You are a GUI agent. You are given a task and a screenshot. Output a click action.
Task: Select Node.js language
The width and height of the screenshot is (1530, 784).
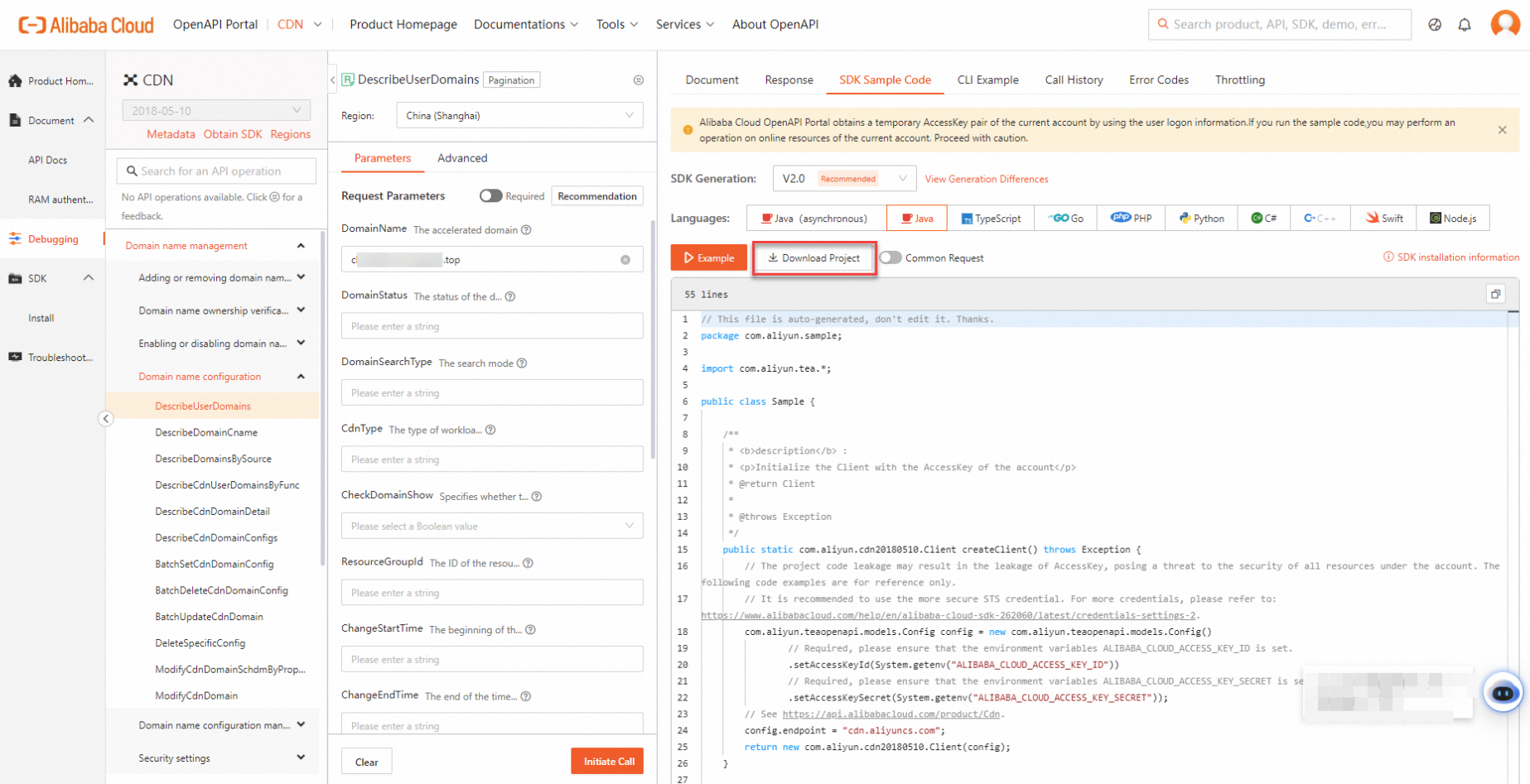pyautogui.click(x=1453, y=219)
